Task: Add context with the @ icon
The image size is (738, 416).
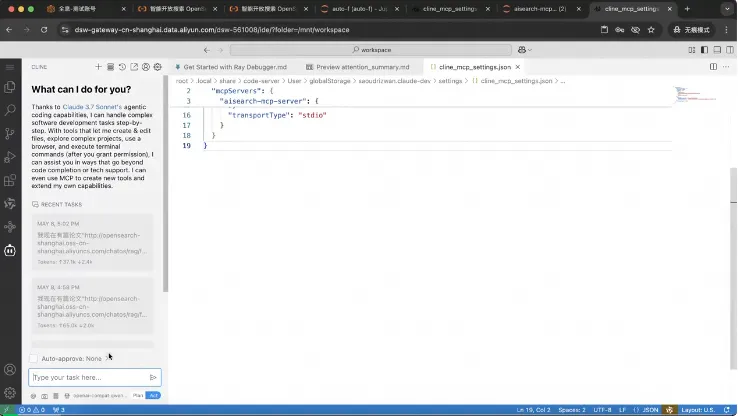Action: coord(33,396)
